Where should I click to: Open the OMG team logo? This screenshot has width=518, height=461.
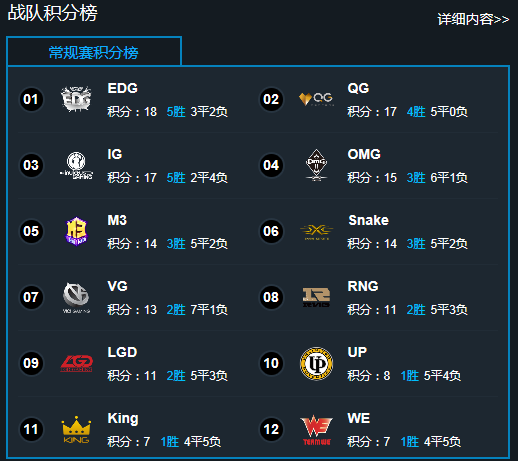[x=316, y=165]
